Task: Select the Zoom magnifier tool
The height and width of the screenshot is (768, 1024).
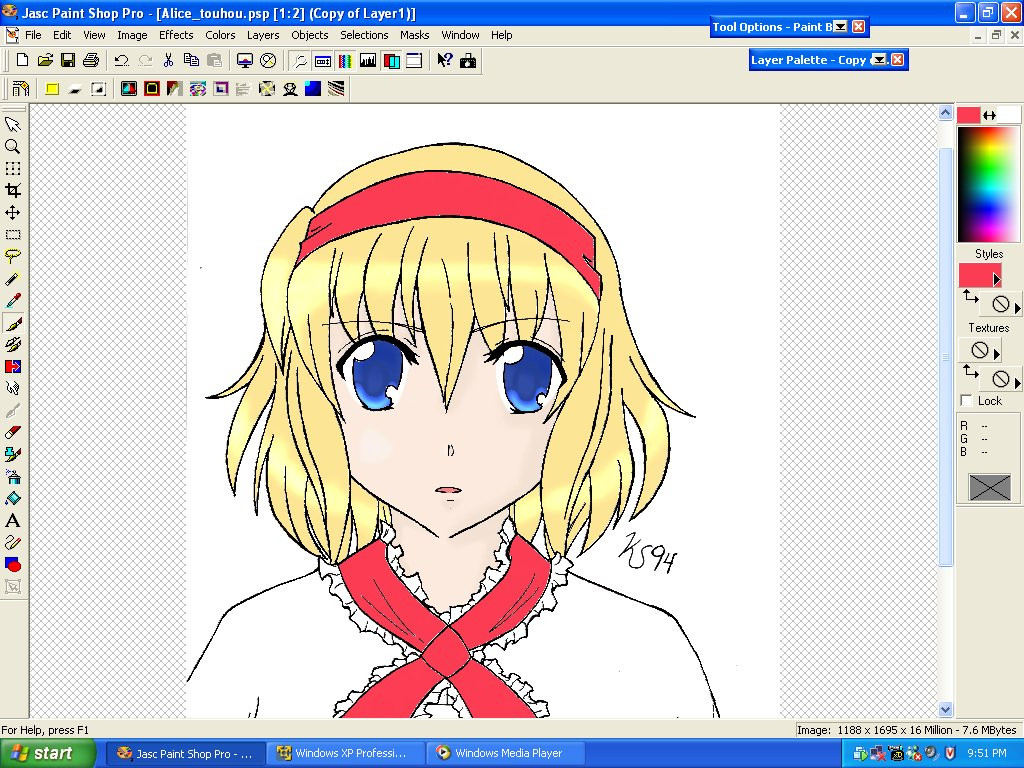Action: pos(12,146)
